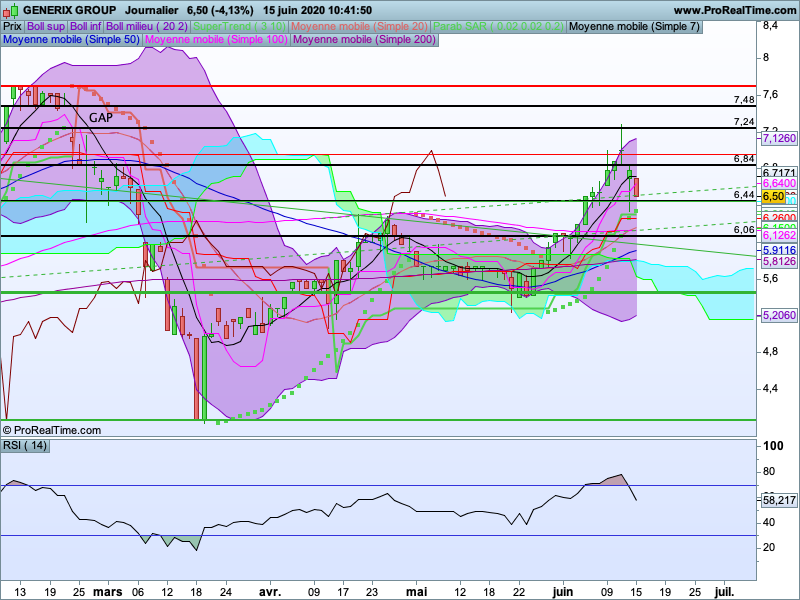
Task: Select the Boll inf indicator label
Action: [85, 27]
